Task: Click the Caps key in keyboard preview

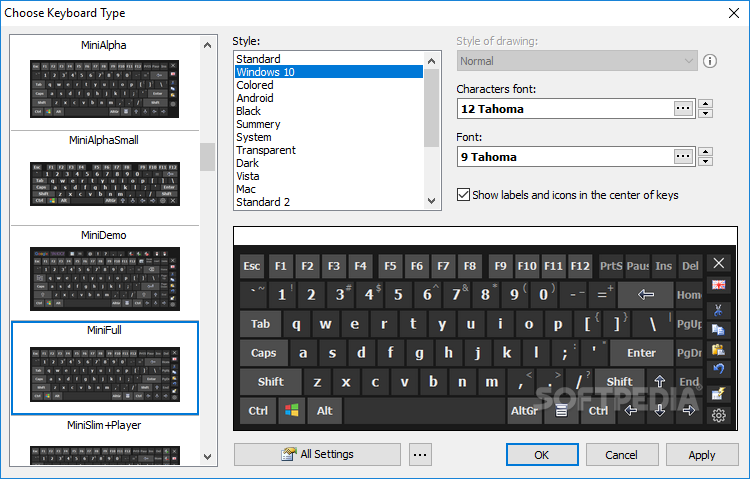Action: (x=264, y=353)
